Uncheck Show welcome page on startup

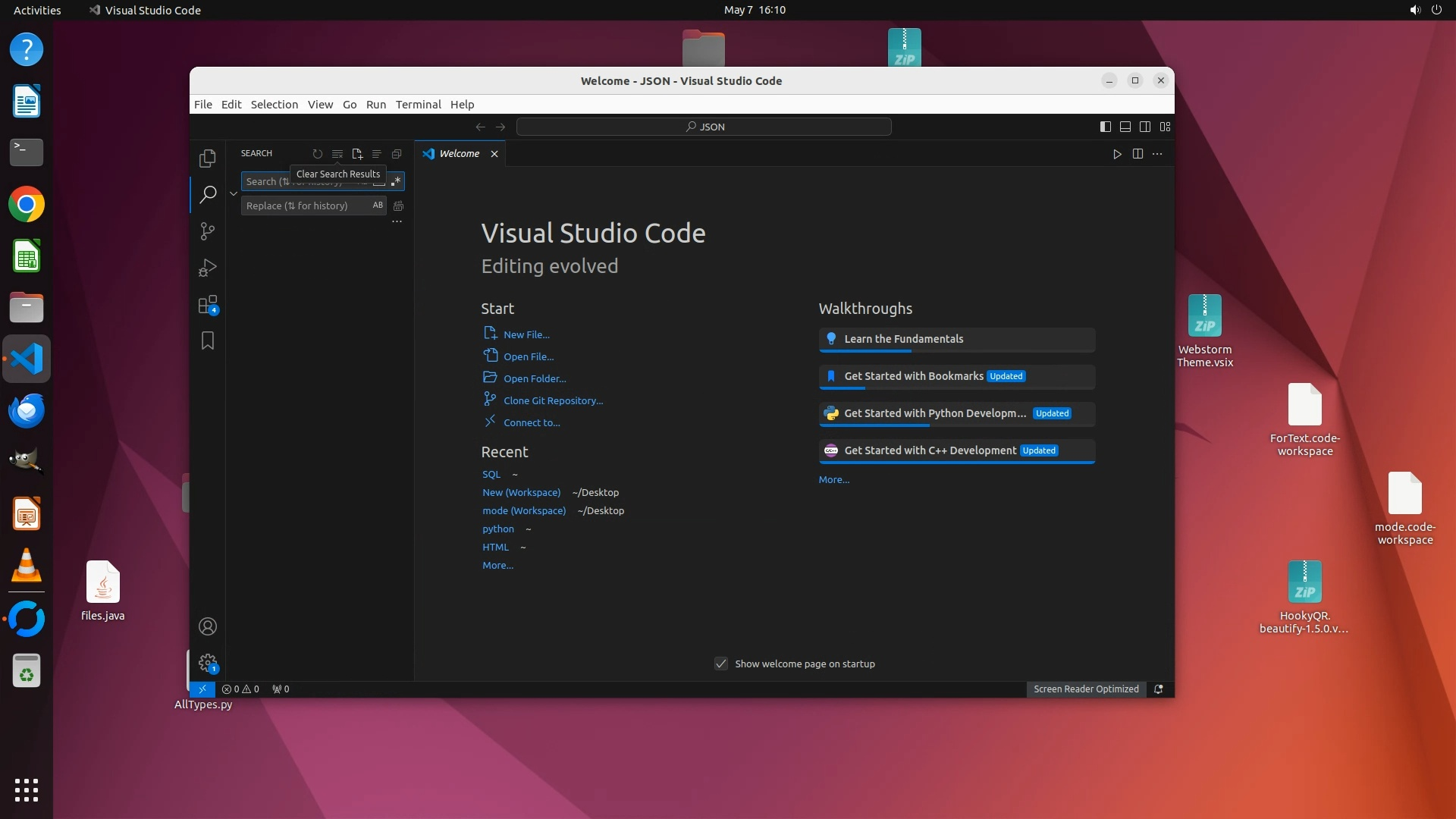721,664
